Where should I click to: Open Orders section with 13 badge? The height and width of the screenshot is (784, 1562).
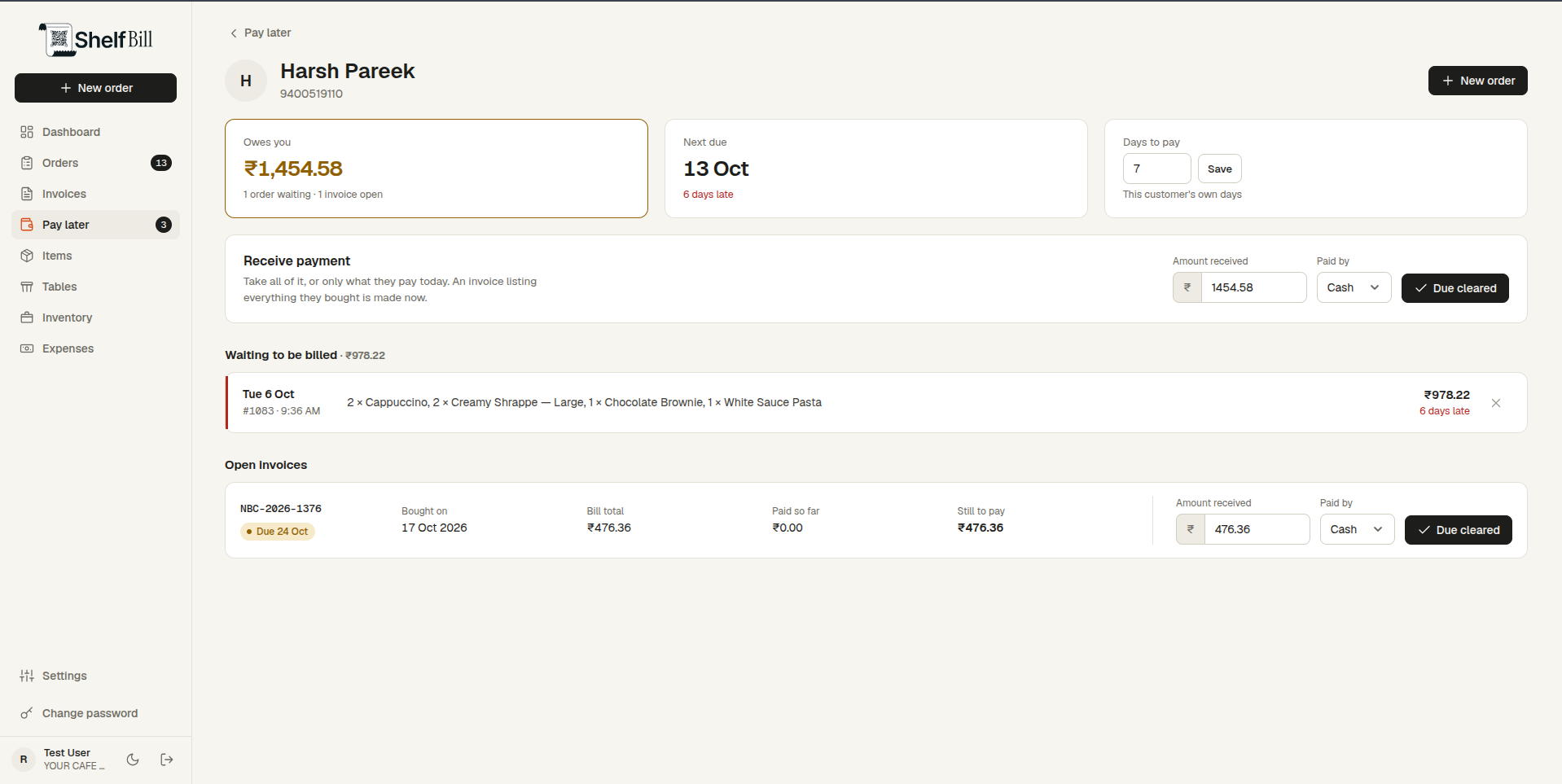[95, 163]
